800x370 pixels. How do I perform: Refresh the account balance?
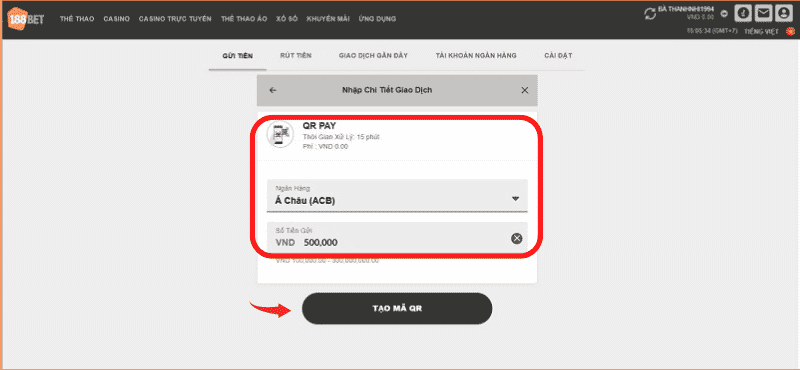tap(650, 14)
